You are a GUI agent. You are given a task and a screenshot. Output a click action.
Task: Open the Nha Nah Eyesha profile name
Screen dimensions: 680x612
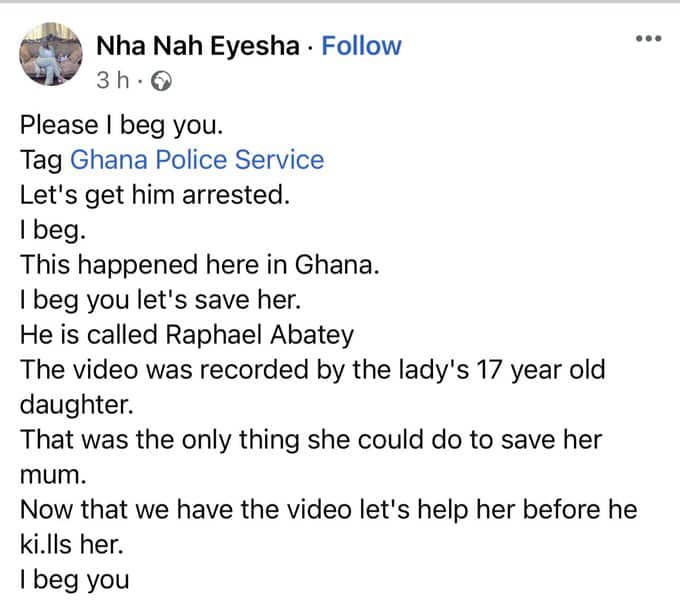[198, 46]
